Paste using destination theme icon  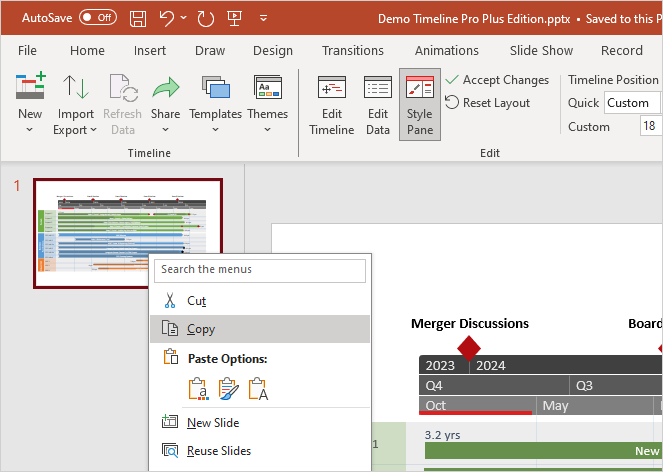[198, 389]
